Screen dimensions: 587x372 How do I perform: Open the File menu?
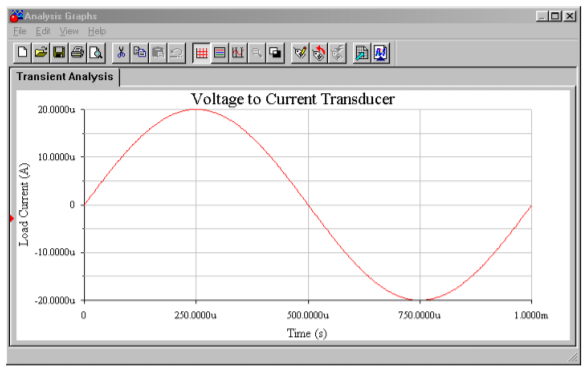[19, 31]
